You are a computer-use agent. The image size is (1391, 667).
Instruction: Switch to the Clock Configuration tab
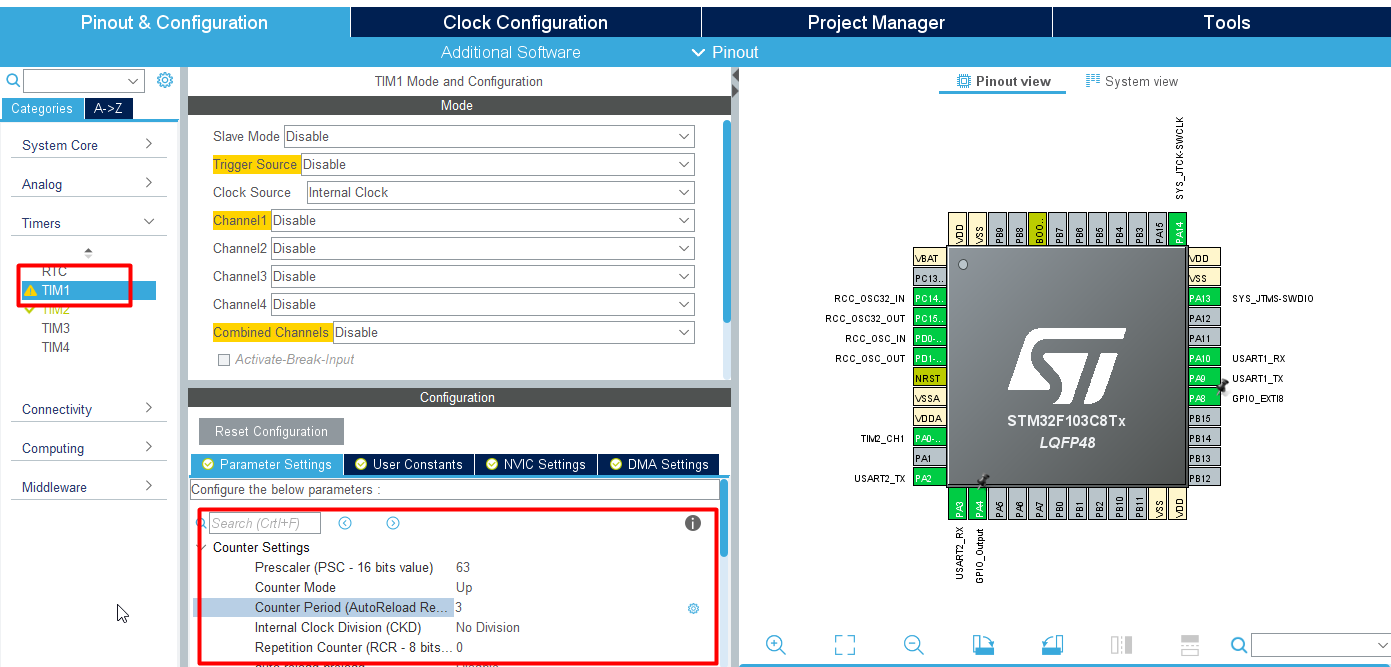(x=526, y=22)
